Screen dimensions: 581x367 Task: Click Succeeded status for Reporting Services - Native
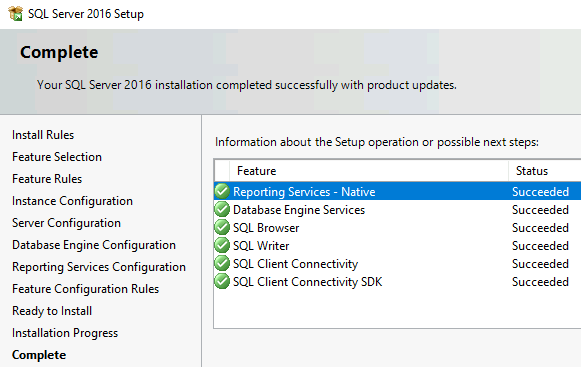(x=540, y=192)
